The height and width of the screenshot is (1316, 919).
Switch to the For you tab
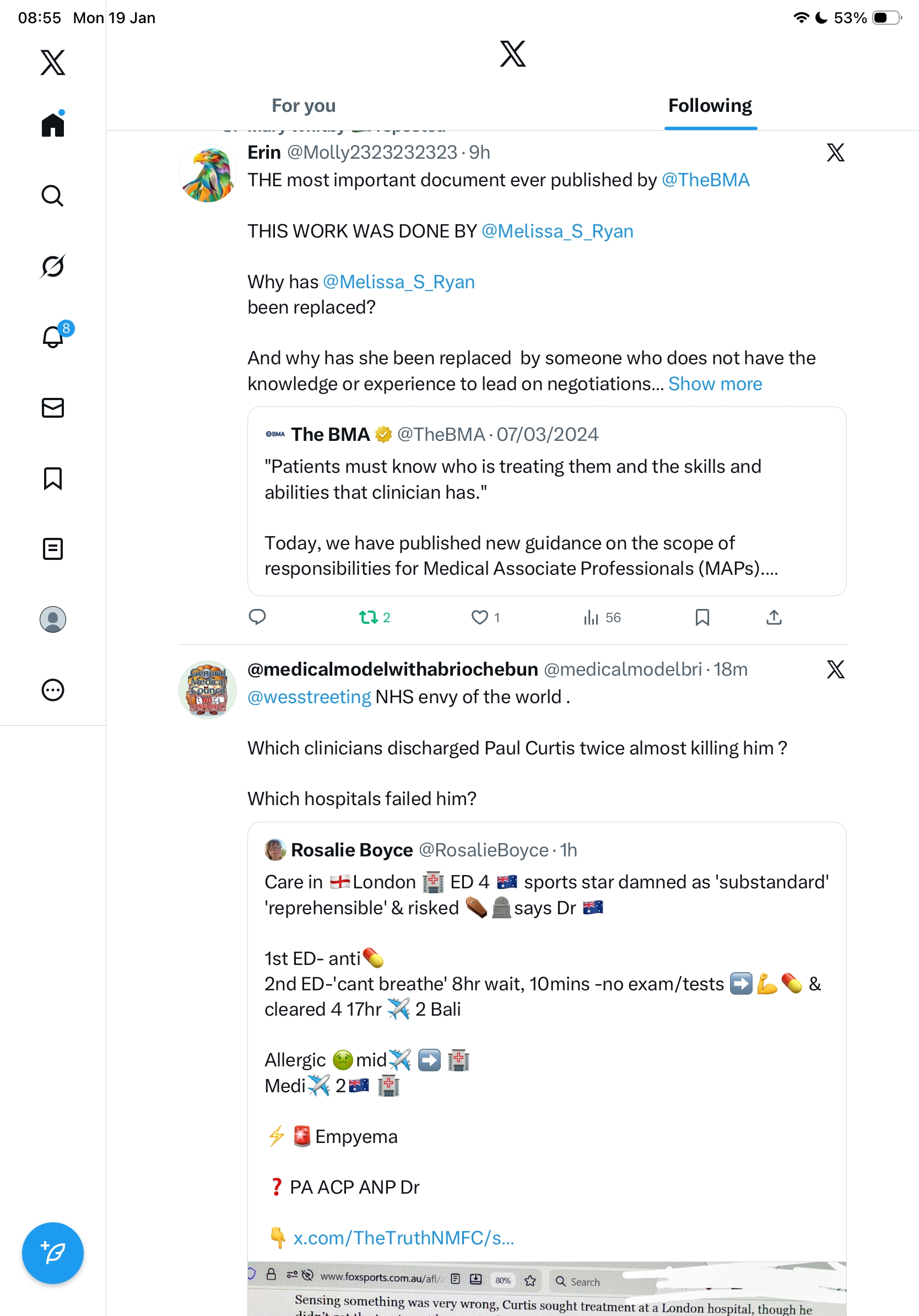(304, 106)
